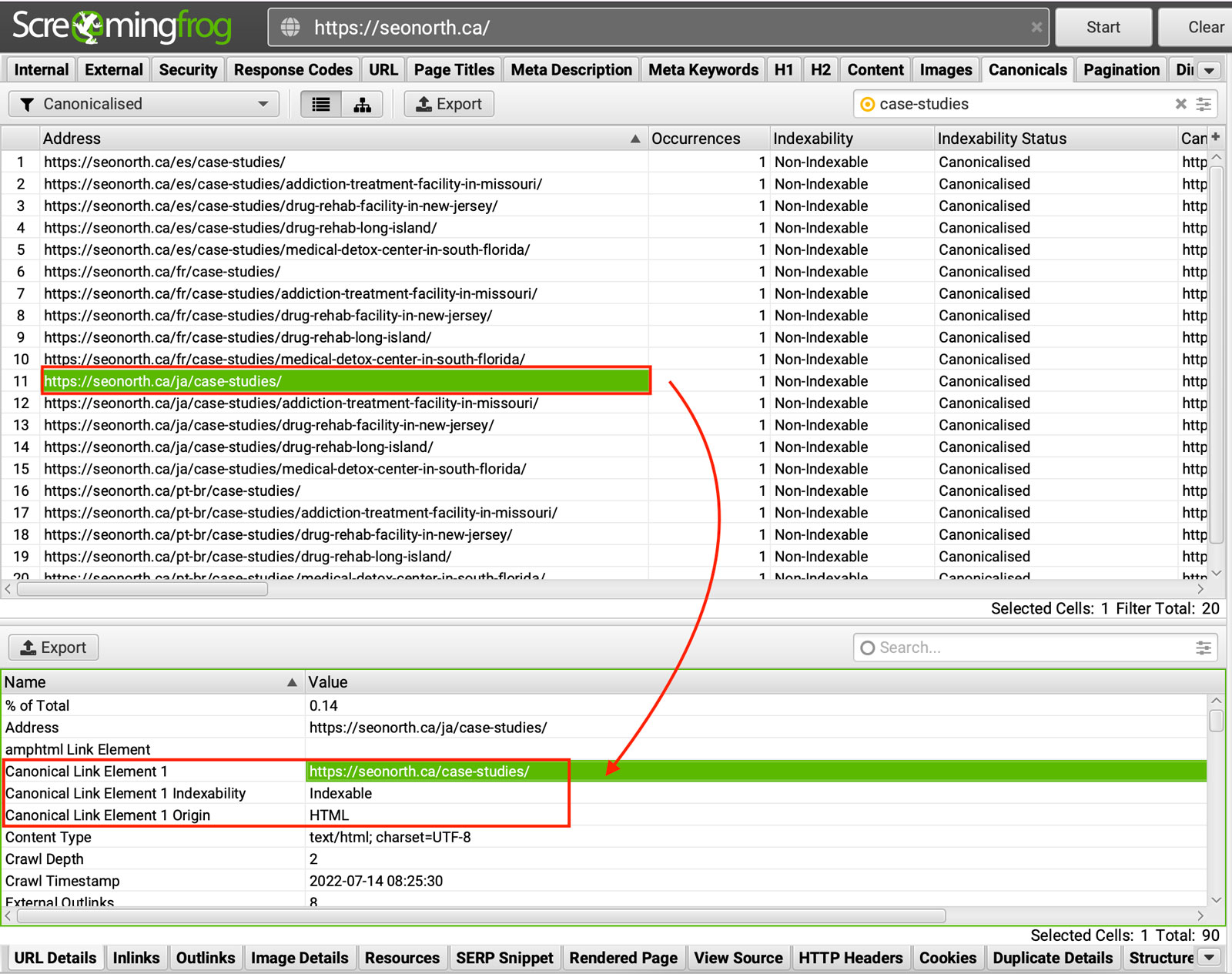Click the Crawl Depth row
The height and width of the screenshot is (974, 1232).
click(x=604, y=859)
